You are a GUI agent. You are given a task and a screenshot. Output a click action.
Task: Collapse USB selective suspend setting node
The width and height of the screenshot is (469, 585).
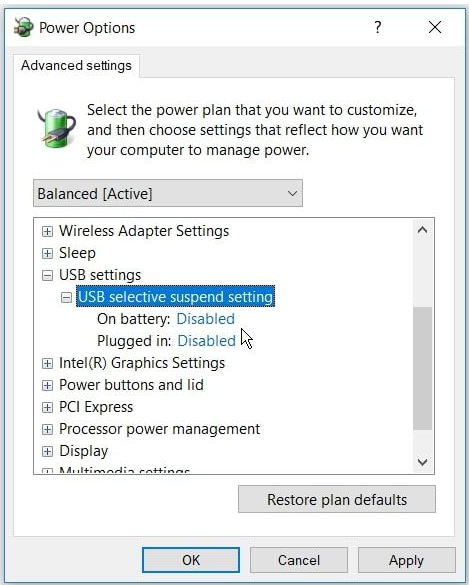click(x=66, y=297)
